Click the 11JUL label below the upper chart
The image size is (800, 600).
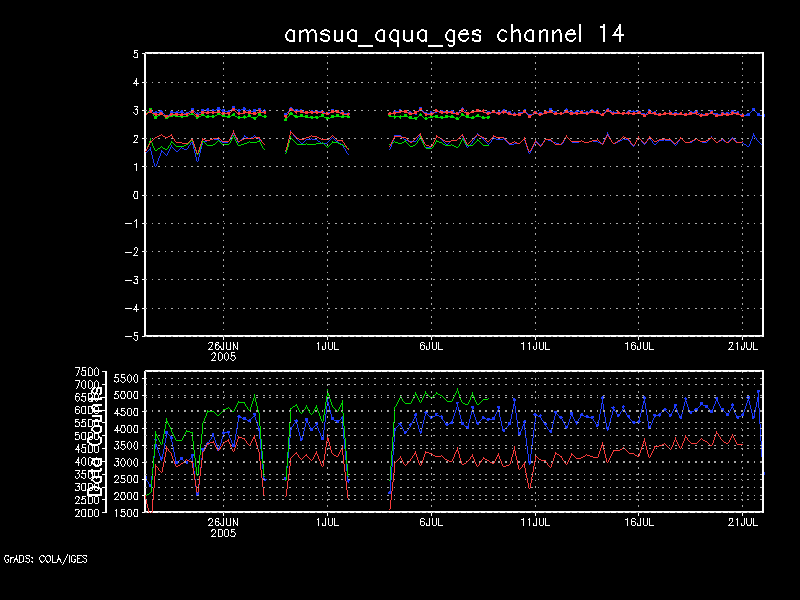coord(535,346)
